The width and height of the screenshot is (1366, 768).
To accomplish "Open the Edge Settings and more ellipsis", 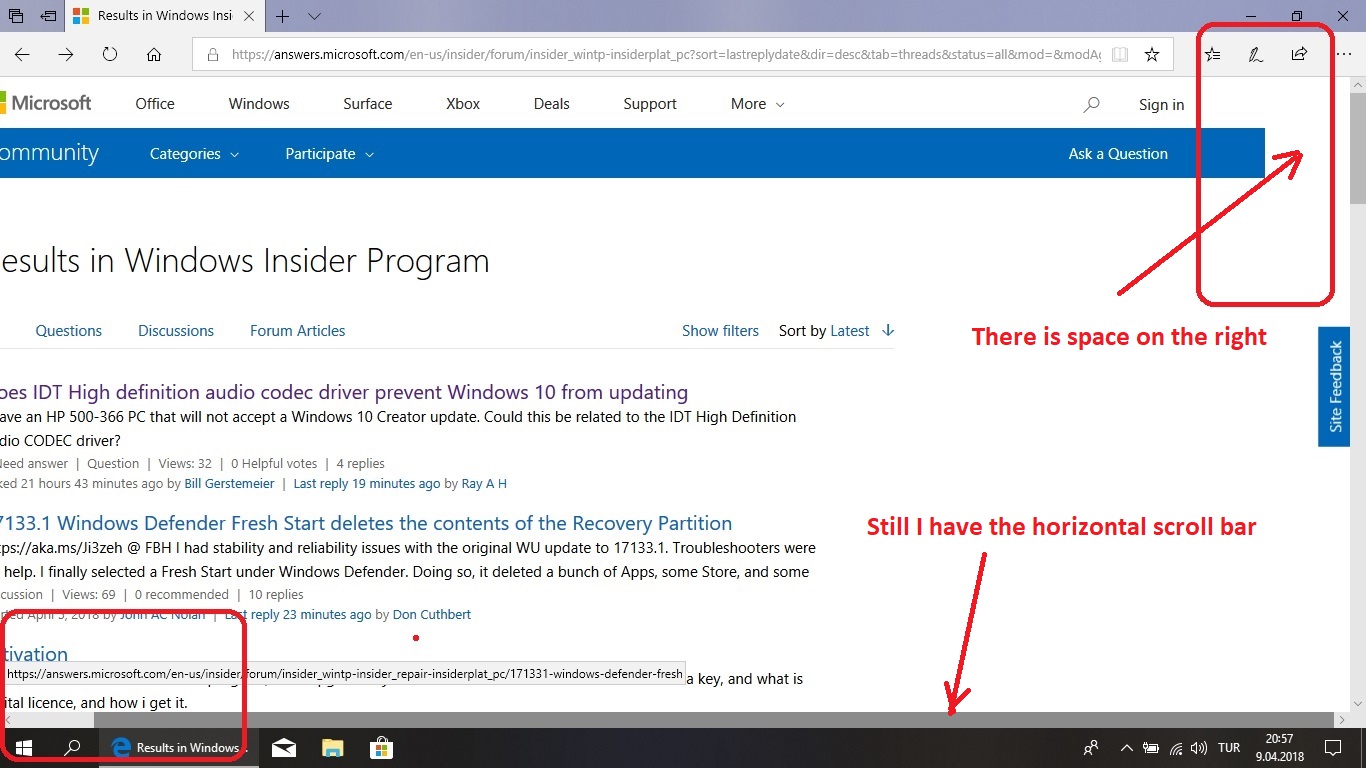I will 1343,55.
